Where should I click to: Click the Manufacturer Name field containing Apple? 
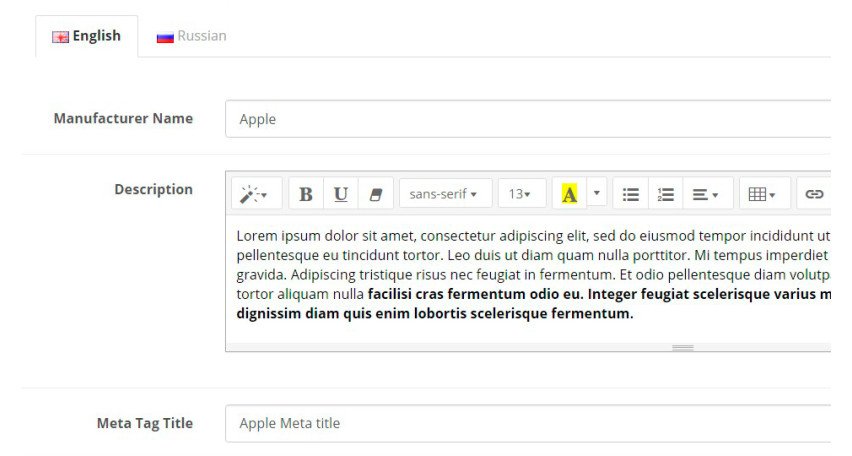point(528,119)
